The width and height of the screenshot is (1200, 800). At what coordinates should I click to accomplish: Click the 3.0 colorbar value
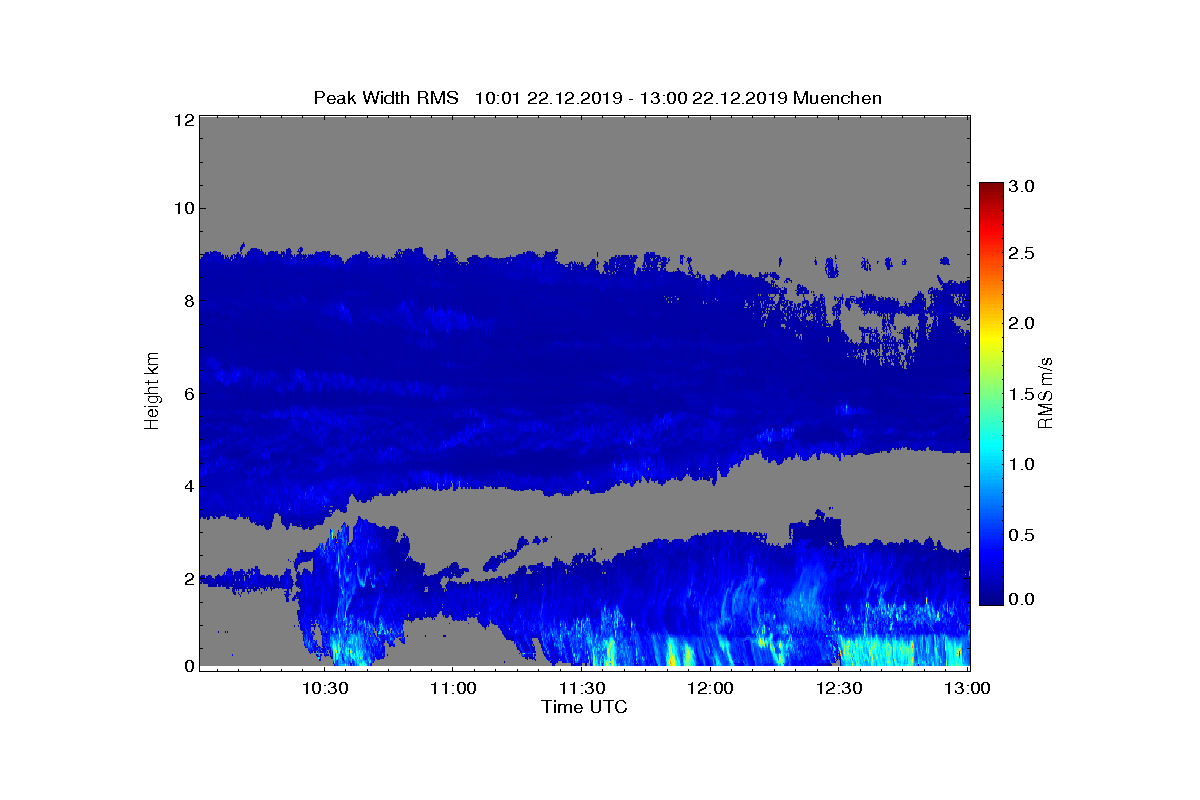1021,185
